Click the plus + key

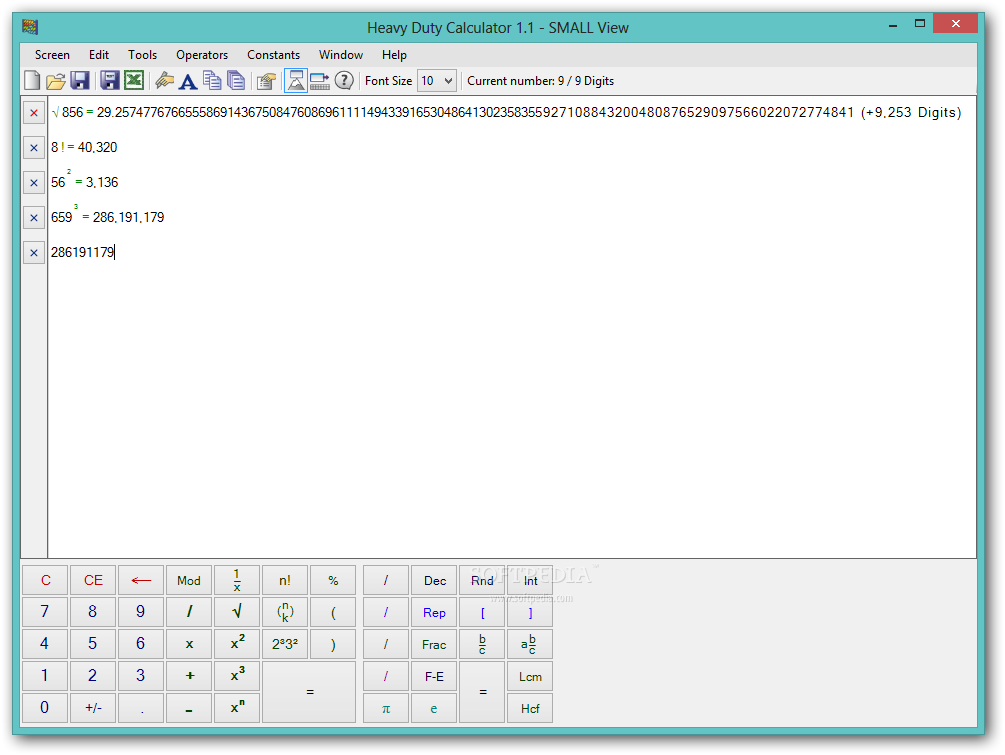coord(189,676)
